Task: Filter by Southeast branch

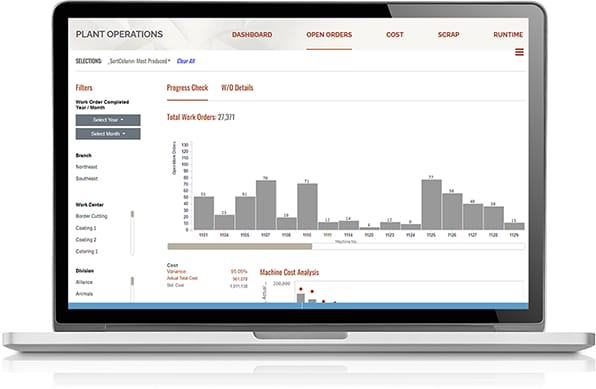Action: pos(87,178)
